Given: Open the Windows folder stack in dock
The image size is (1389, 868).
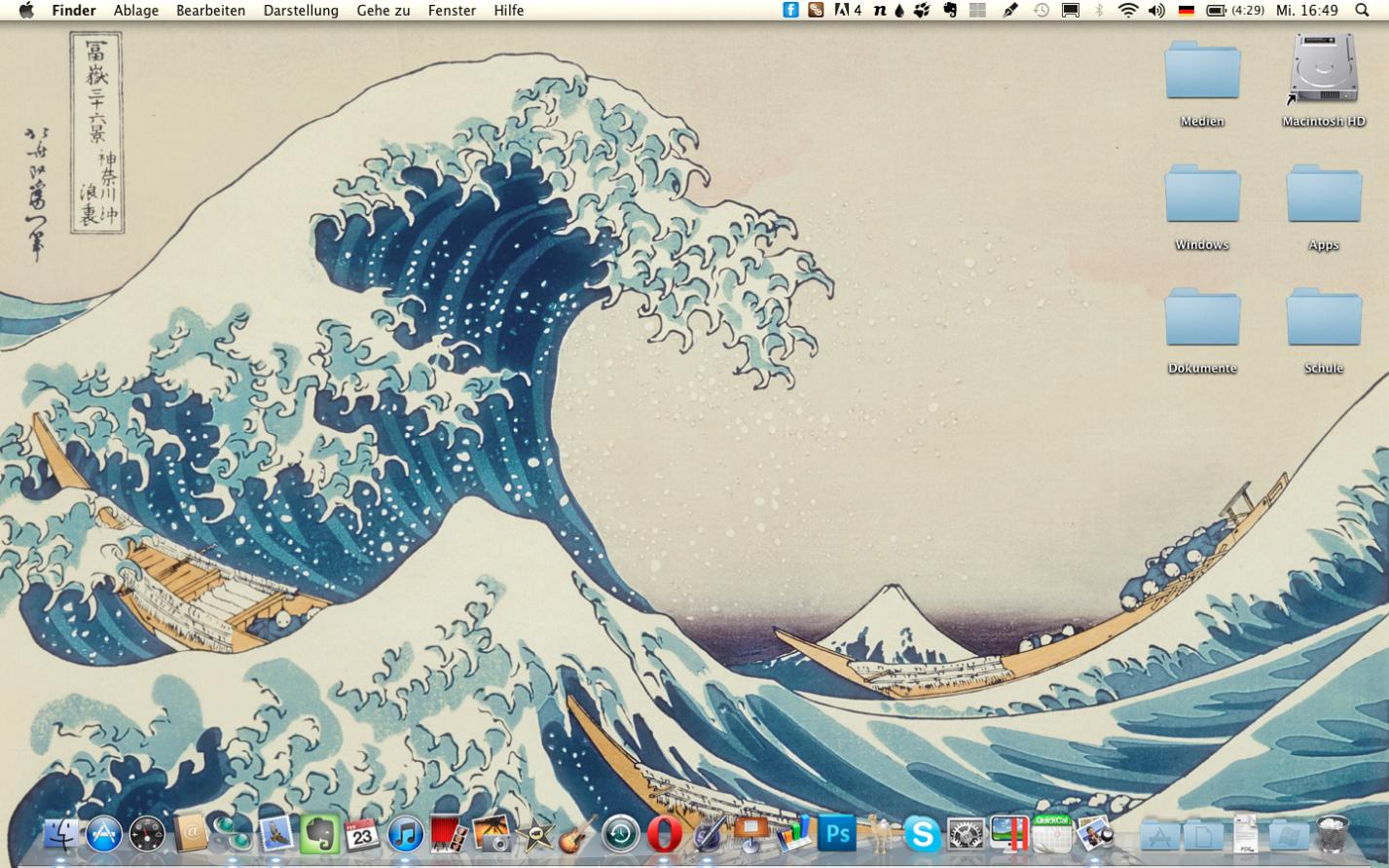Looking at the screenshot, I should tap(1288, 835).
